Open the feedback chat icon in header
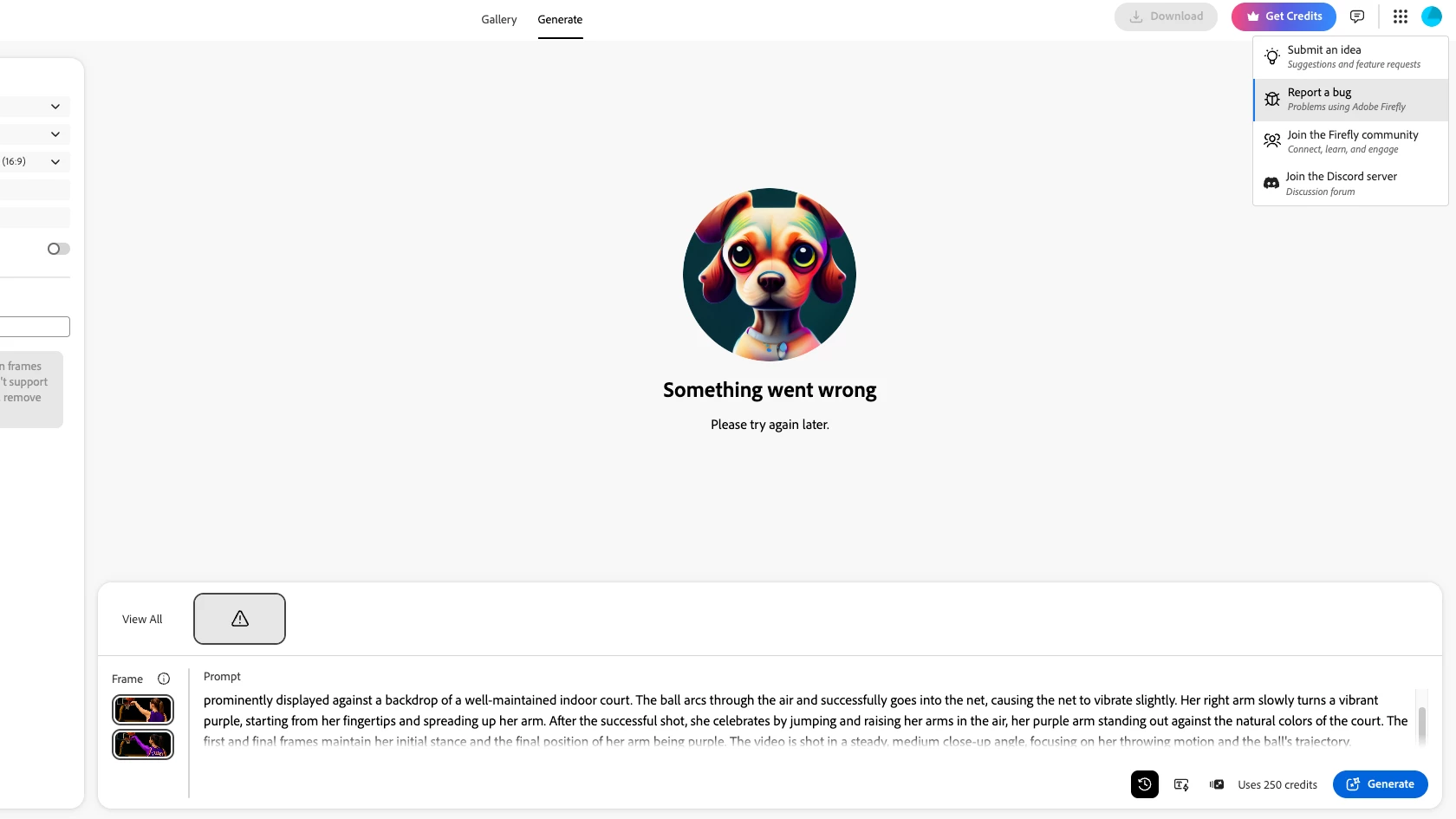This screenshot has width=1456, height=819. pos(1357,16)
